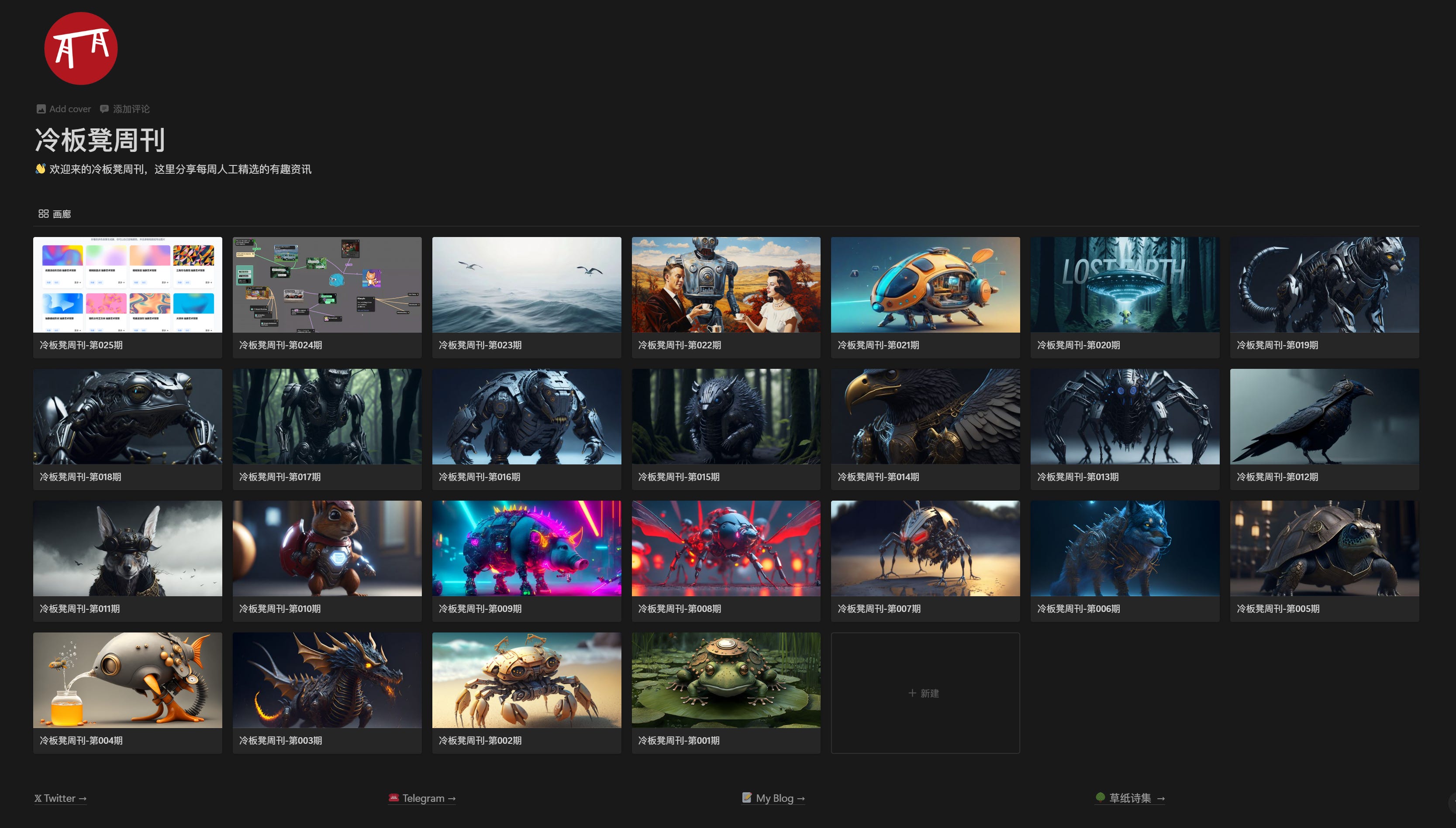
Task: Click the 冷板凳周刊 page title
Action: pos(100,140)
